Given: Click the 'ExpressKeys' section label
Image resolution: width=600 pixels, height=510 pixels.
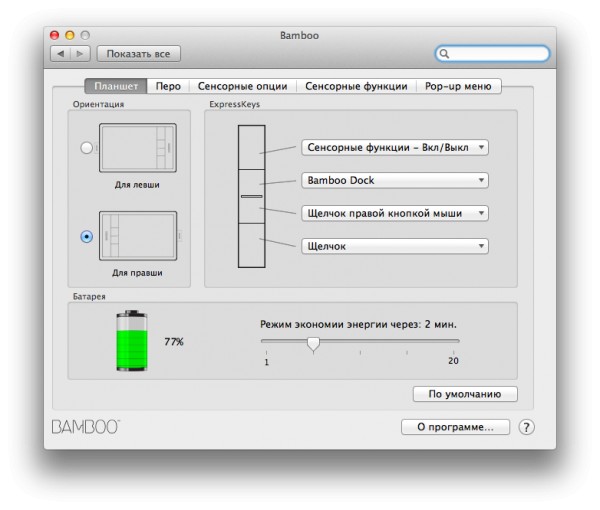Looking at the screenshot, I should [x=234, y=104].
